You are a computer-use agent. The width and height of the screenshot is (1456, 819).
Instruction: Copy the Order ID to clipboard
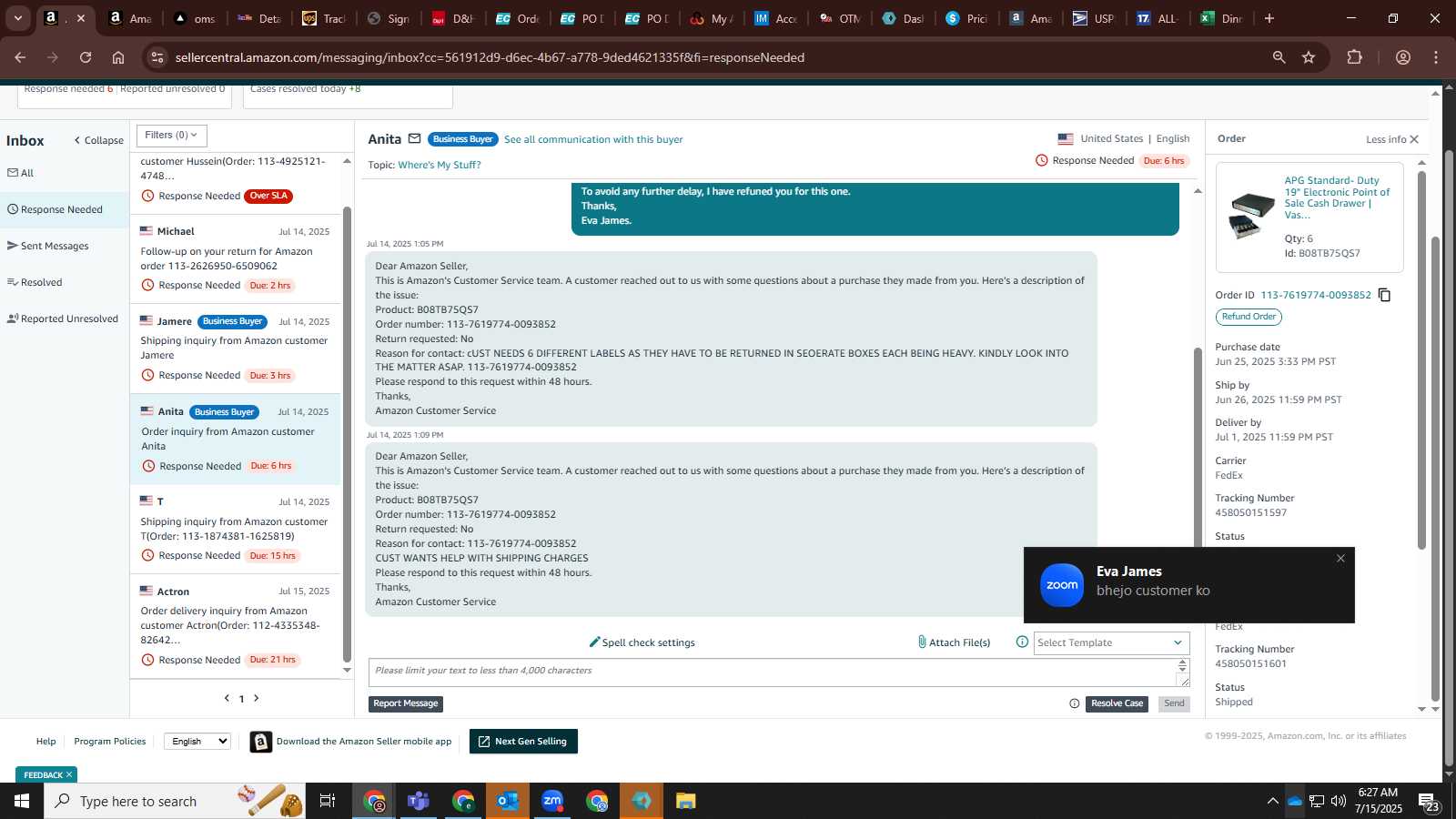coord(1384,295)
